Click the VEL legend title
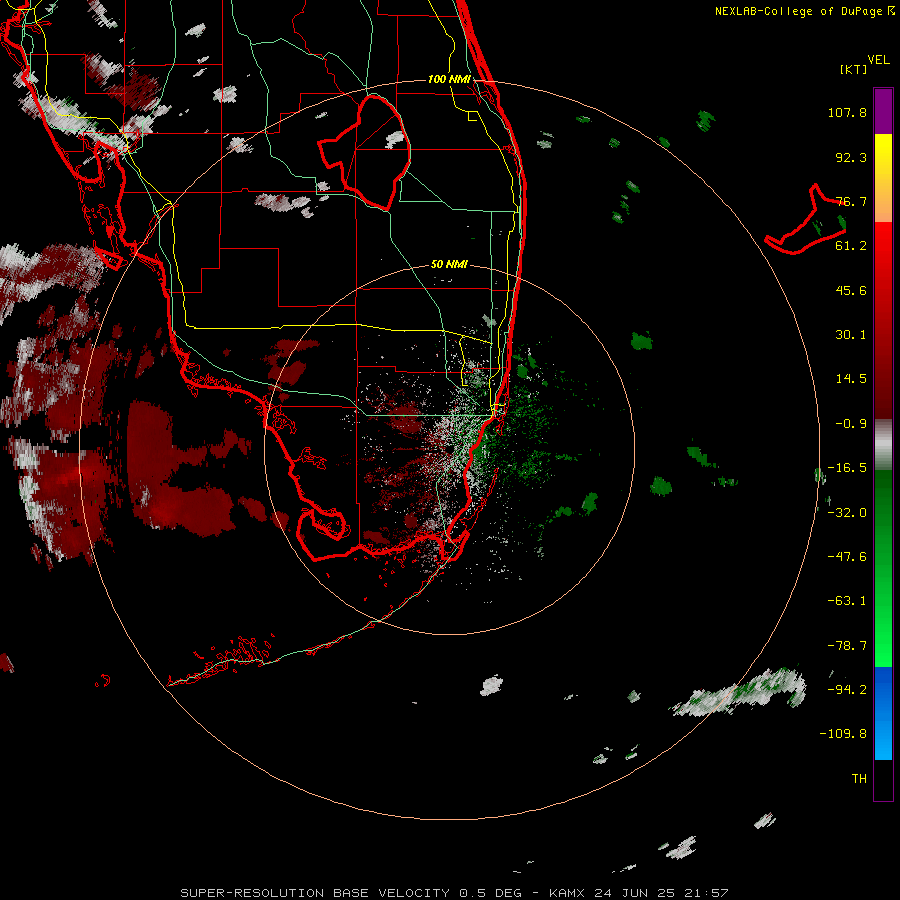 (x=878, y=60)
